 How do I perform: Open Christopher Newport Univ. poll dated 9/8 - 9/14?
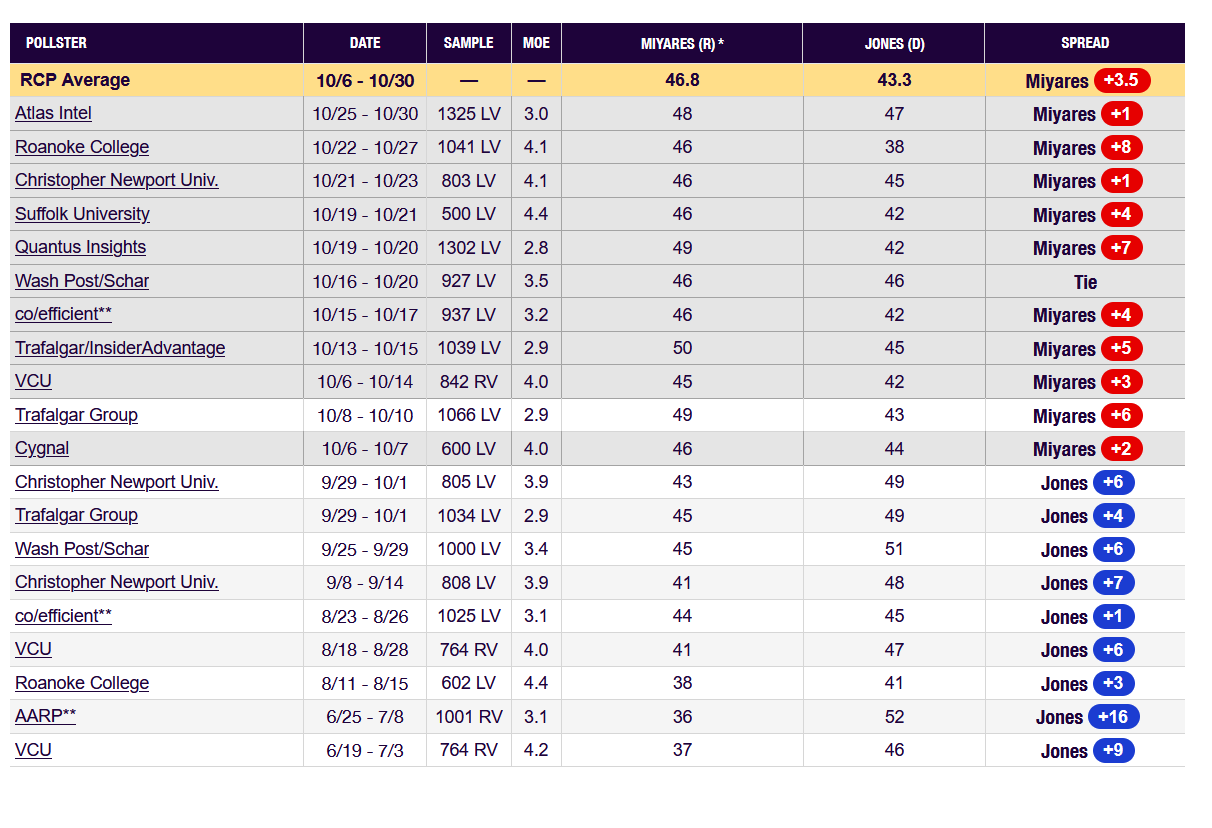click(x=116, y=582)
